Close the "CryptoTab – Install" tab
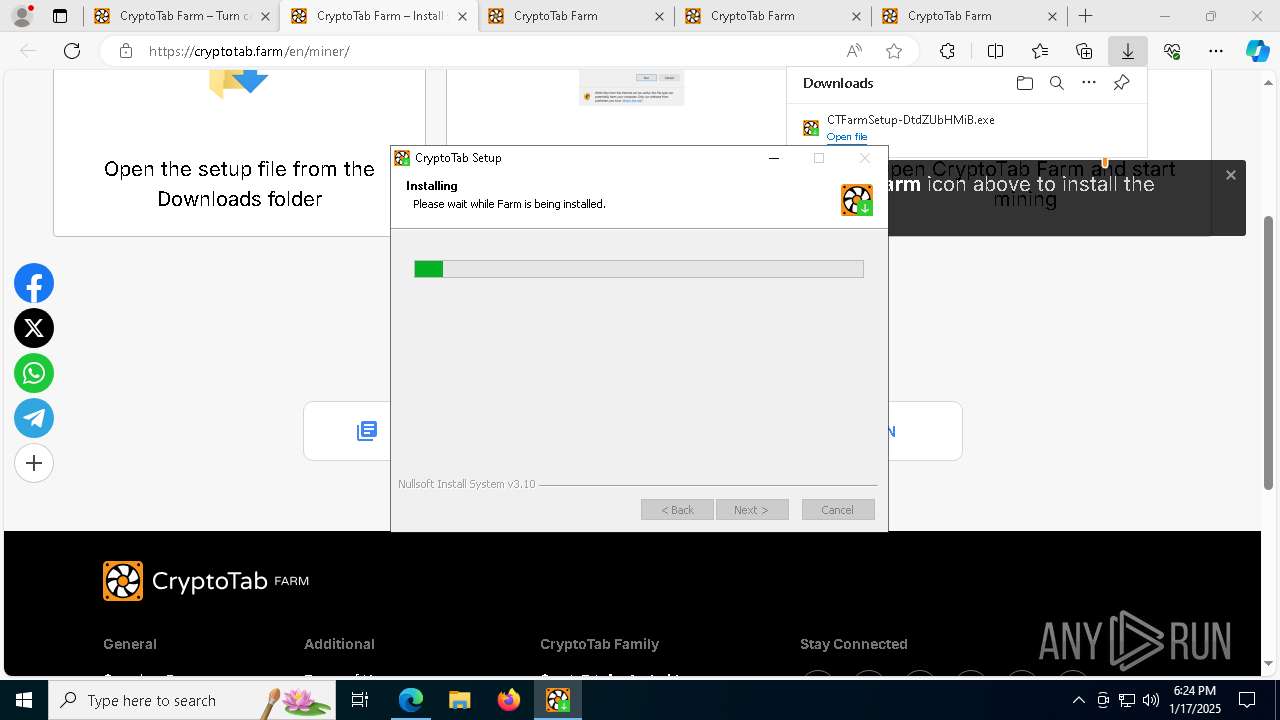This screenshot has width=1280, height=720. 462,16
